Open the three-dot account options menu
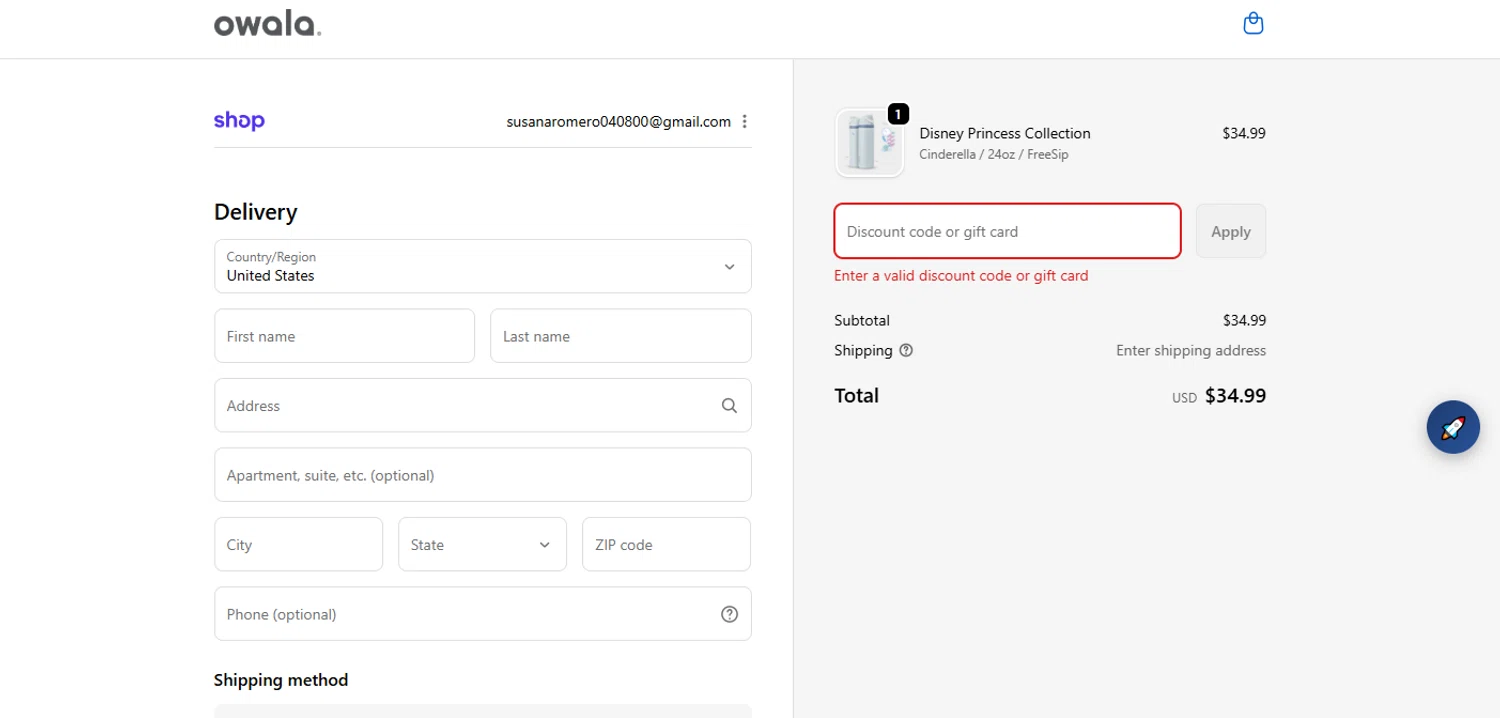1500x718 pixels. click(x=744, y=122)
